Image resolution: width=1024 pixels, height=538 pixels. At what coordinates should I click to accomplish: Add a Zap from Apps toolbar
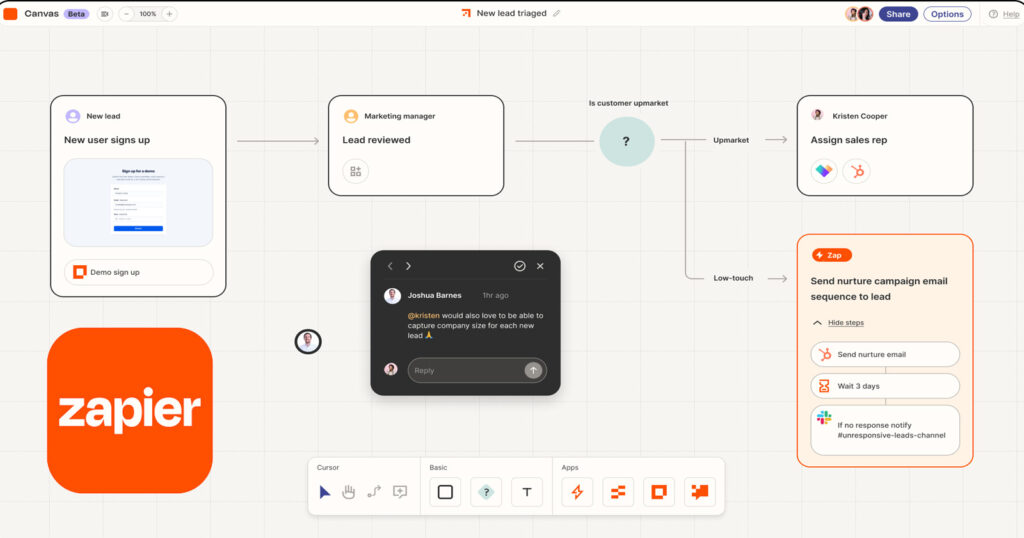577,492
